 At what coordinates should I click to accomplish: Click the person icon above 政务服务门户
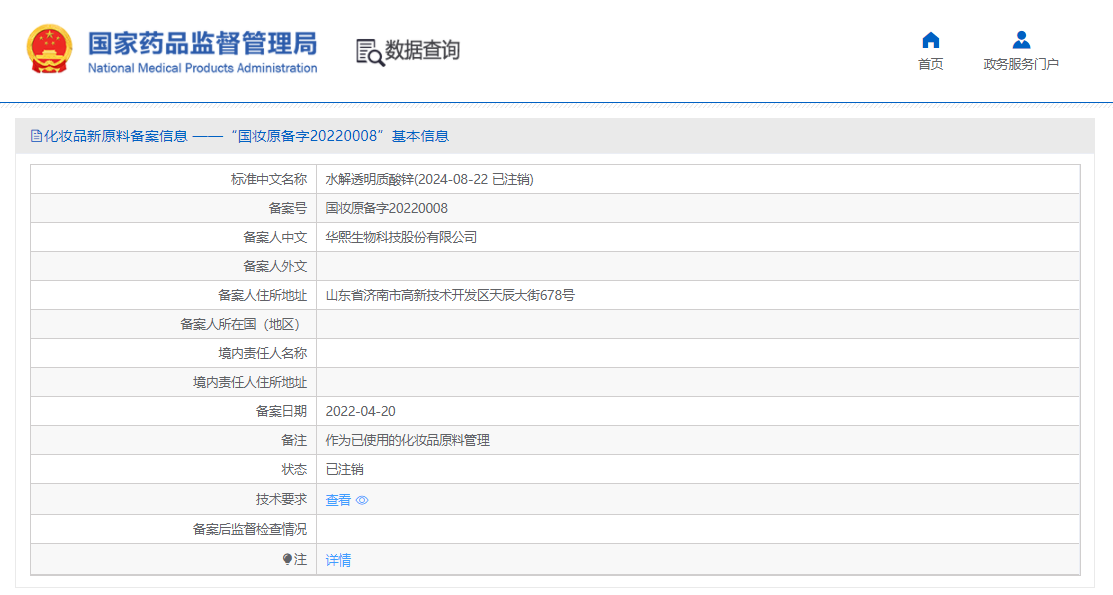pos(1022,40)
